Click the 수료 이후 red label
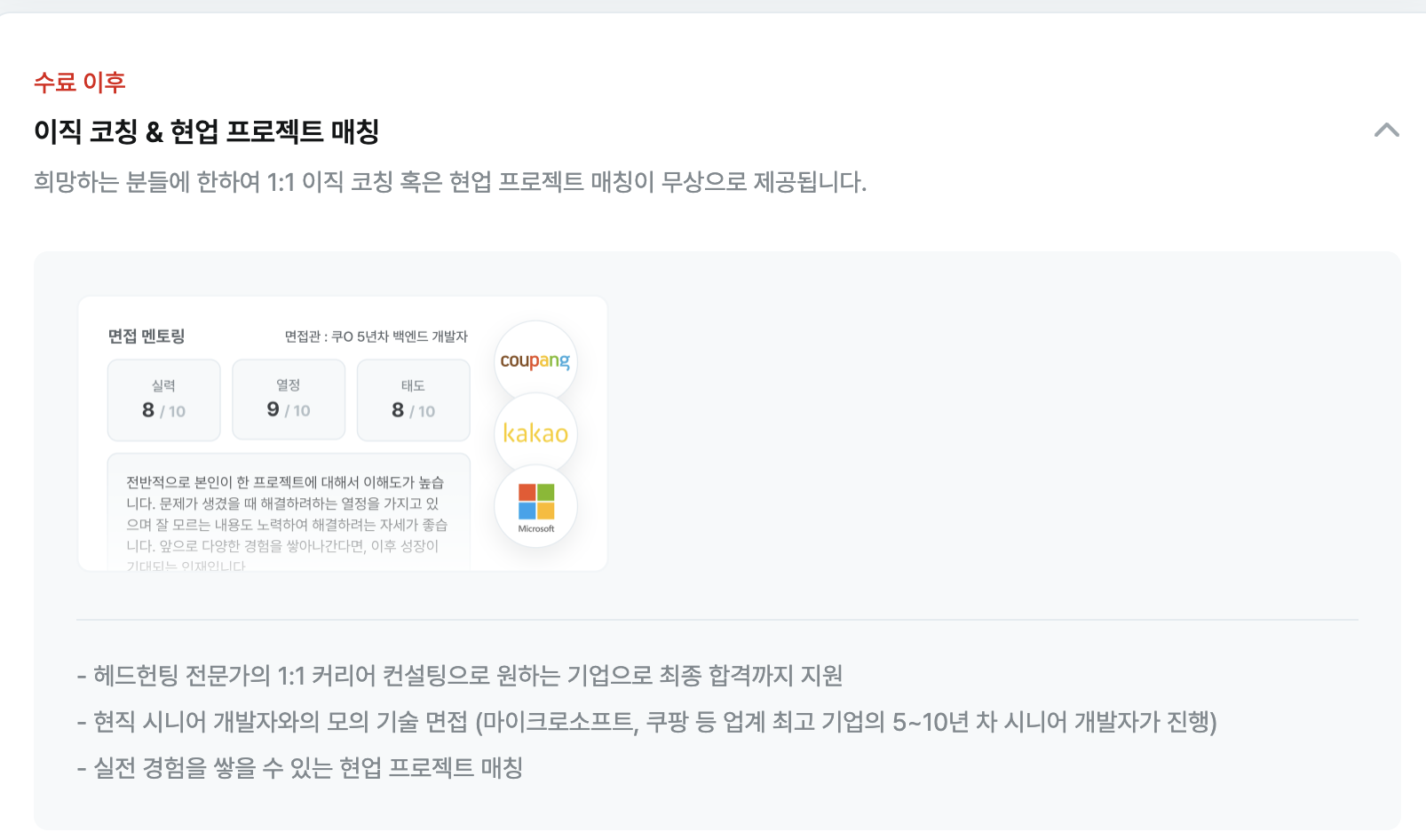This screenshot has width=1426, height=840. coord(80,83)
